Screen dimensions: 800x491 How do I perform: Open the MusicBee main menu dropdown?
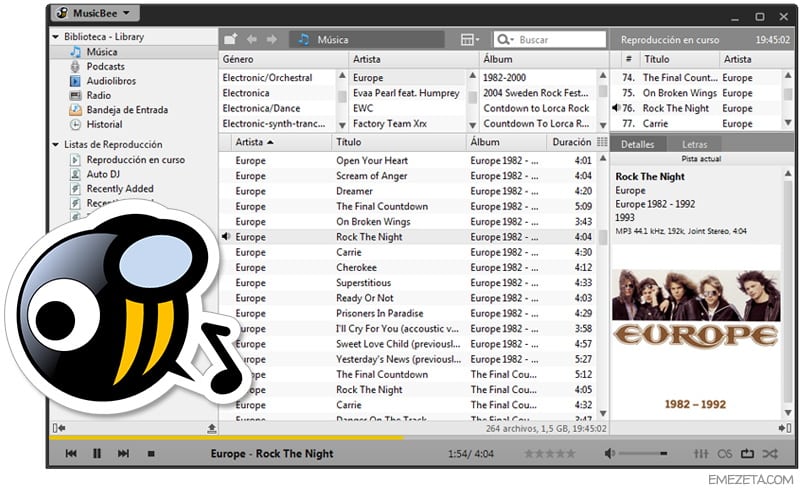[x=95, y=13]
